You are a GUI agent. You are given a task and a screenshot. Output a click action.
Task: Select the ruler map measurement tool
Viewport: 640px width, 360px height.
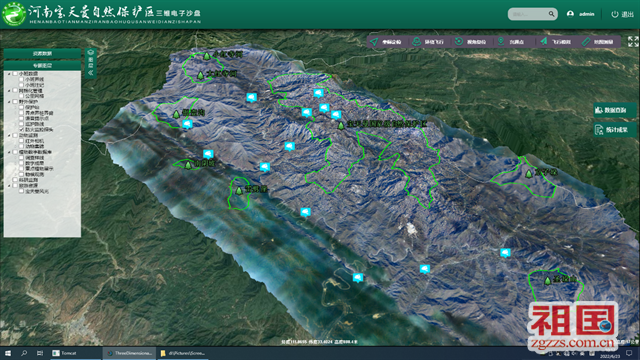pyautogui.click(x=586, y=42)
